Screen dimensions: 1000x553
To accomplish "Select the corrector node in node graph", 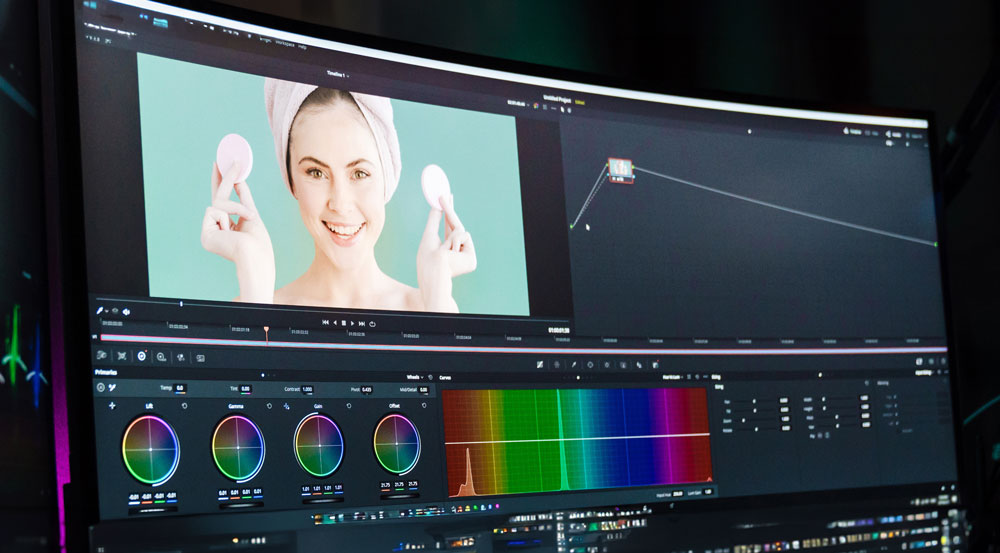I will point(620,170).
